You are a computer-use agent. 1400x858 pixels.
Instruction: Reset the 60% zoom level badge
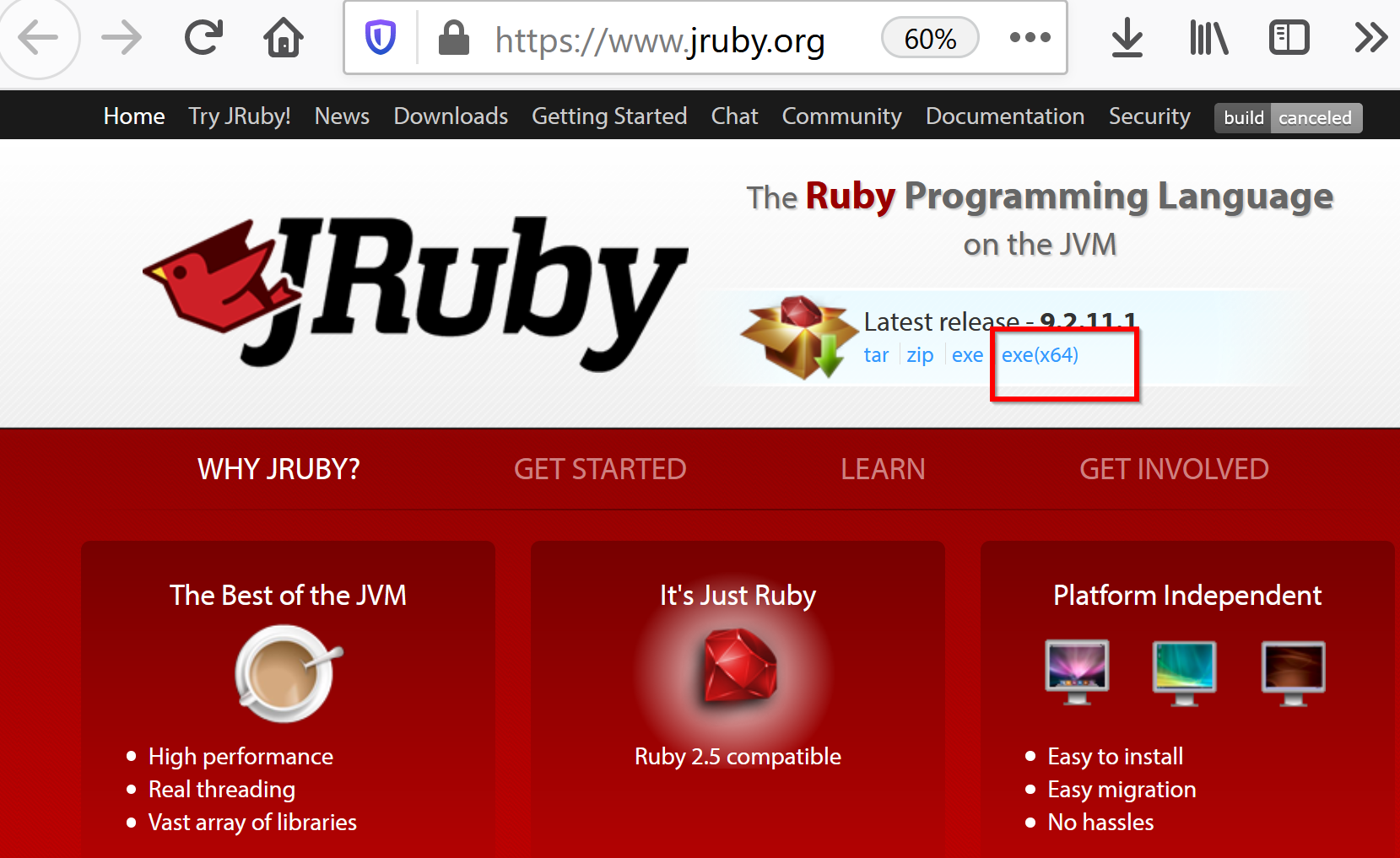point(930,39)
